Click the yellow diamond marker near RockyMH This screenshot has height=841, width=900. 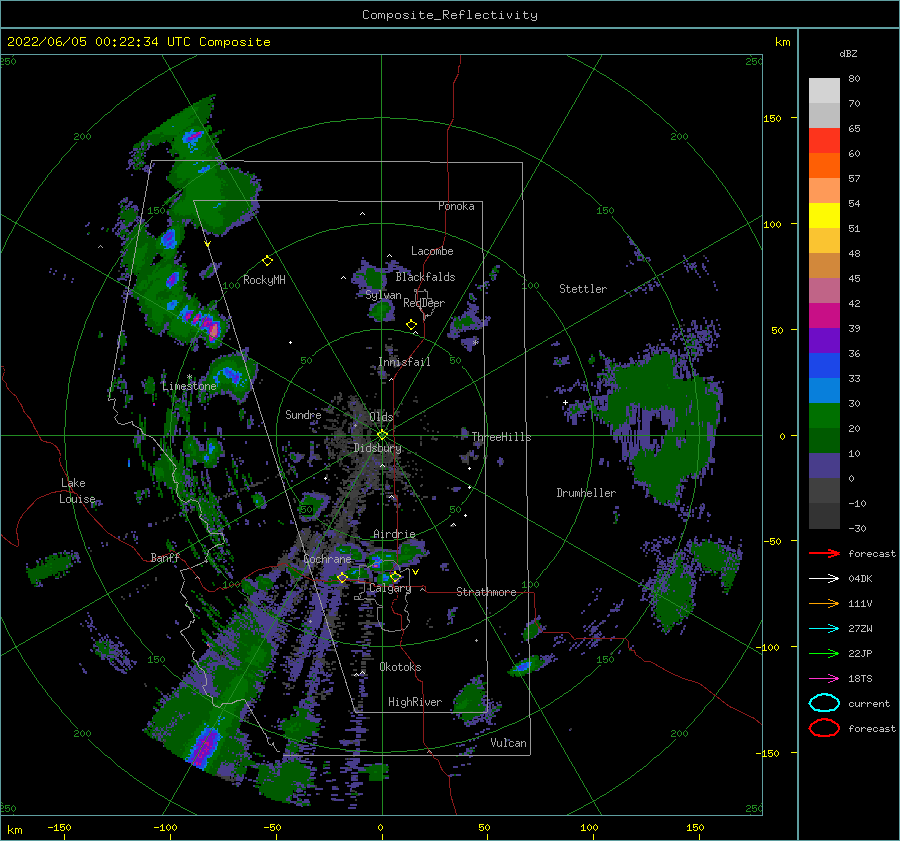tap(267, 261)
